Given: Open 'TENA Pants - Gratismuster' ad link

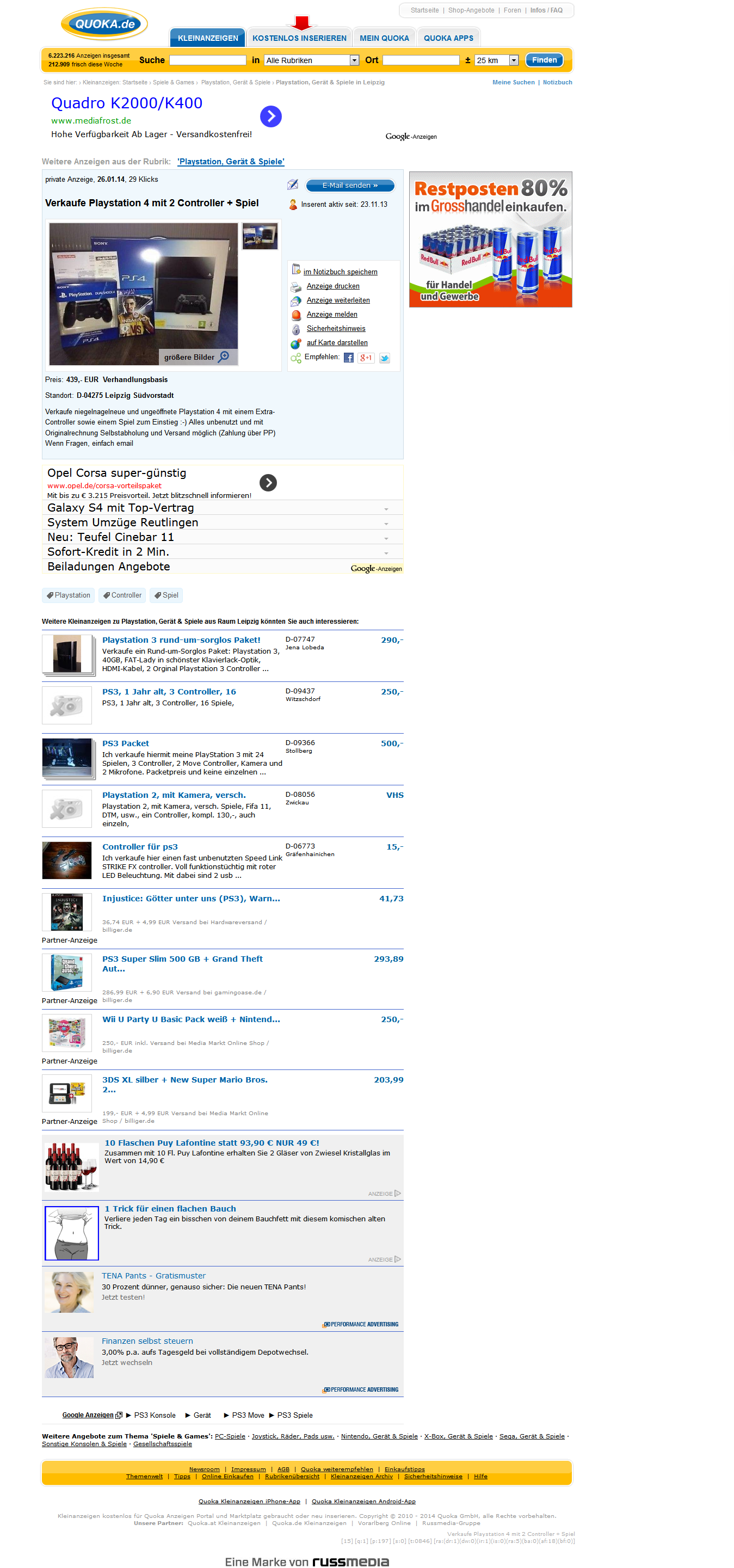Looking at the screenshot, I should coord(153,1275).
